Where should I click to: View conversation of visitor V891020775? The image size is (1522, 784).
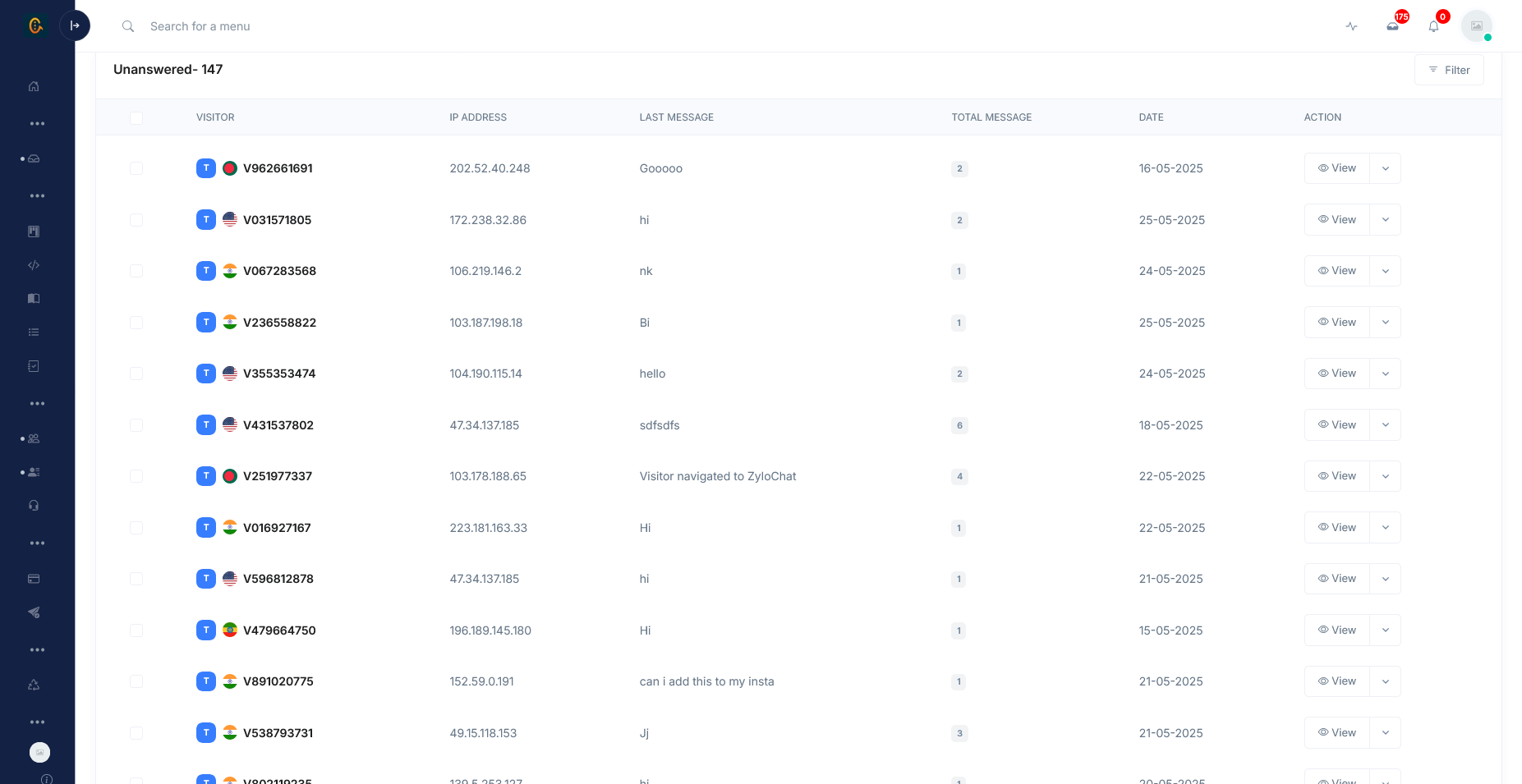pos(1337,681)
